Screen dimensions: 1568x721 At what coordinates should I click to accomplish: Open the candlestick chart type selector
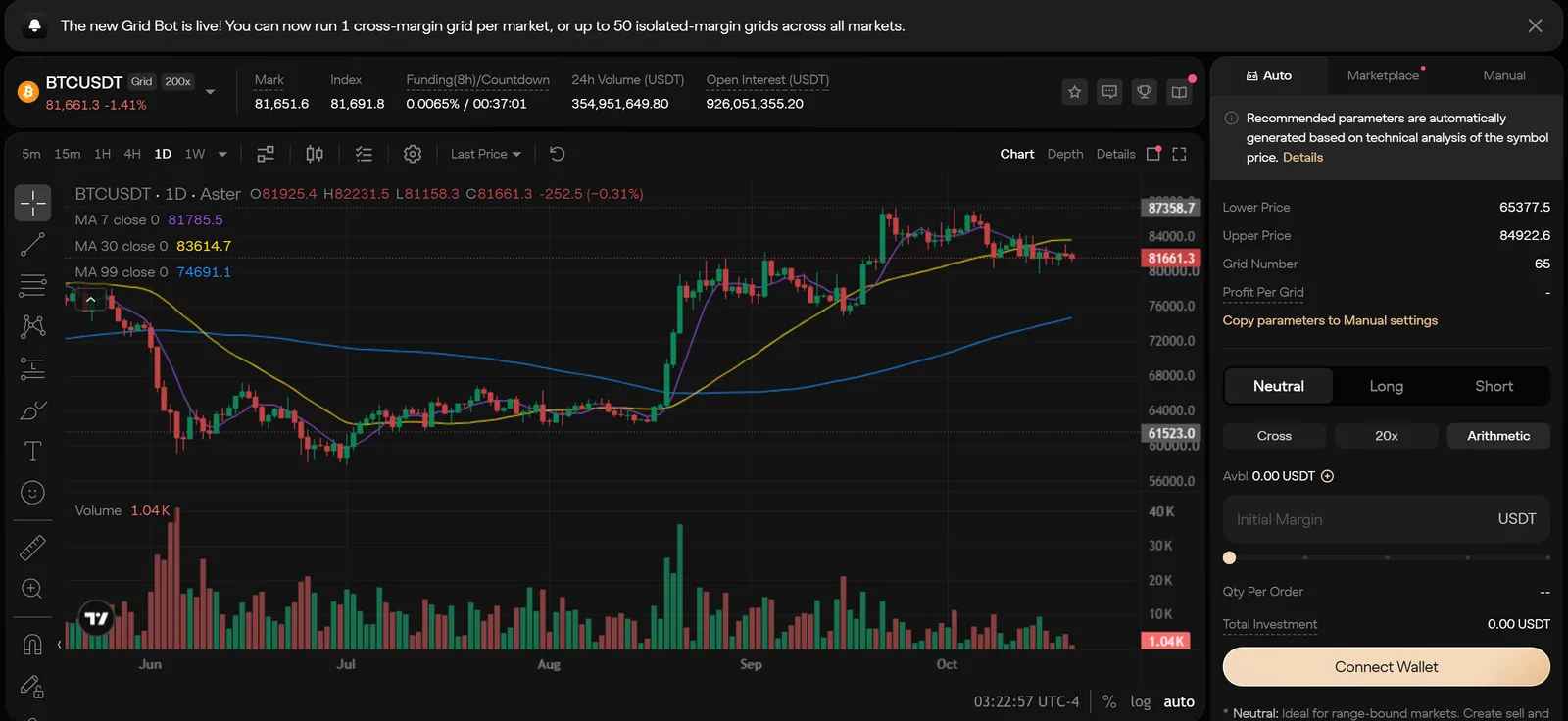tap(315, 154)
